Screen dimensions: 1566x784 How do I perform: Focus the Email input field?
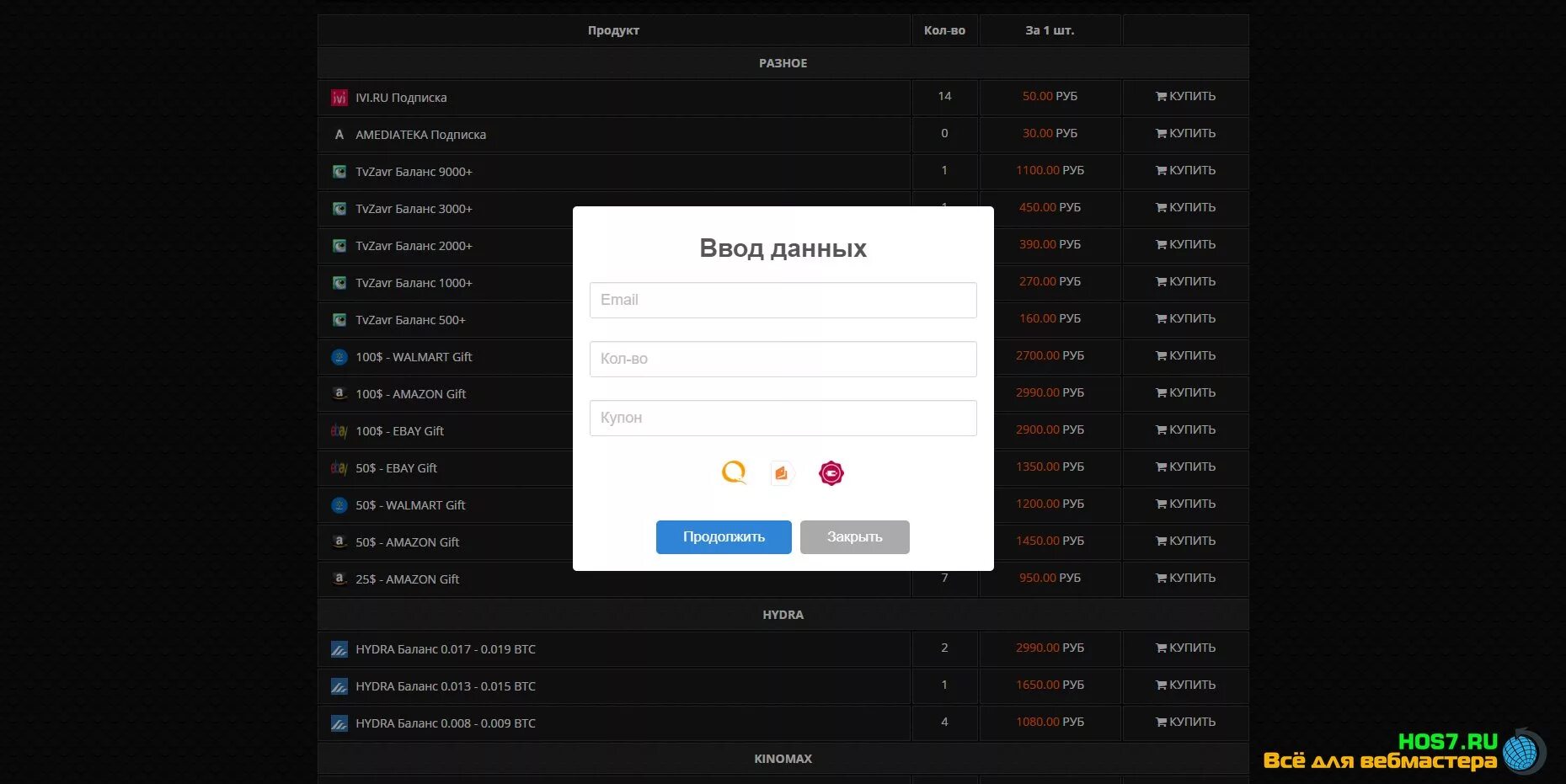[x=783, y=300]
